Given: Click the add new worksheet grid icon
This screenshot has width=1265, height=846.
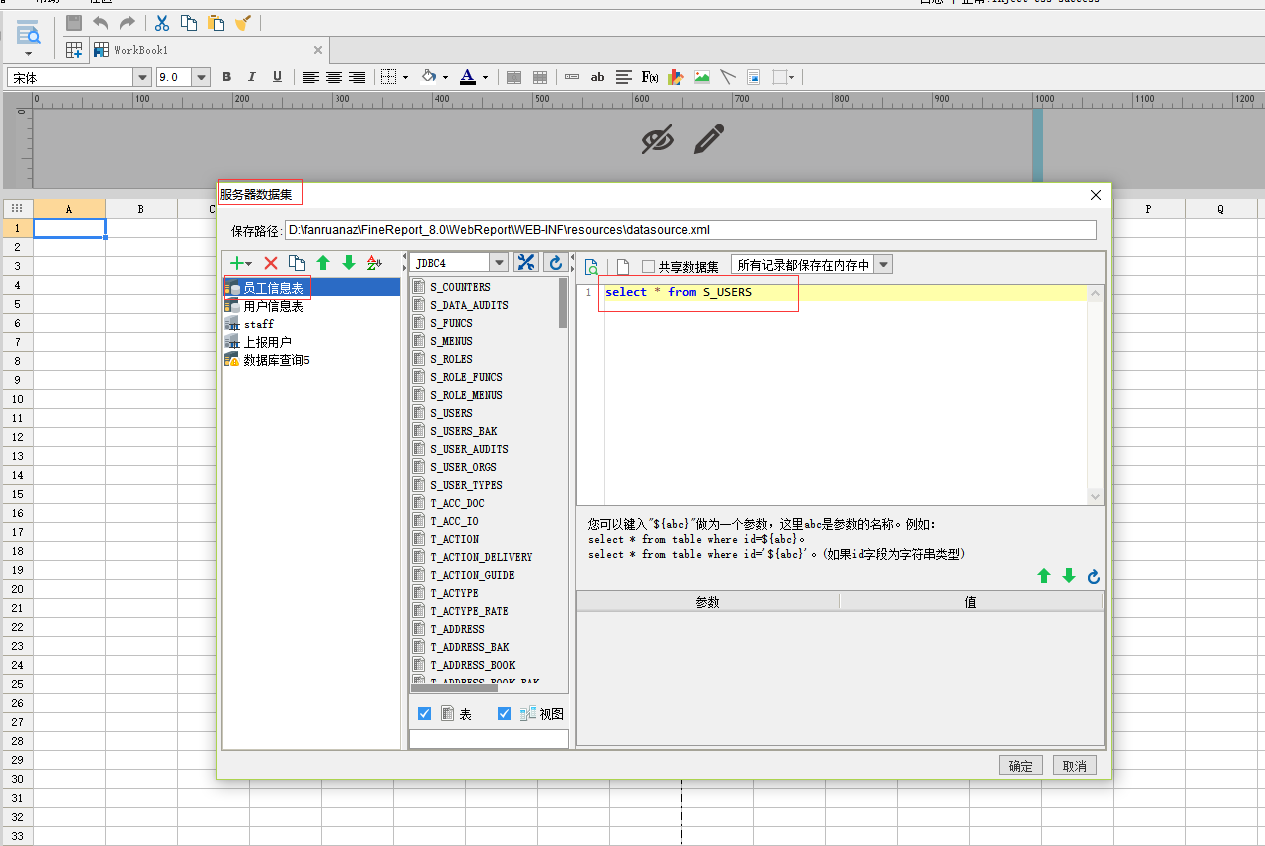Looking at the screenshot, I should [x=74, y=50].
